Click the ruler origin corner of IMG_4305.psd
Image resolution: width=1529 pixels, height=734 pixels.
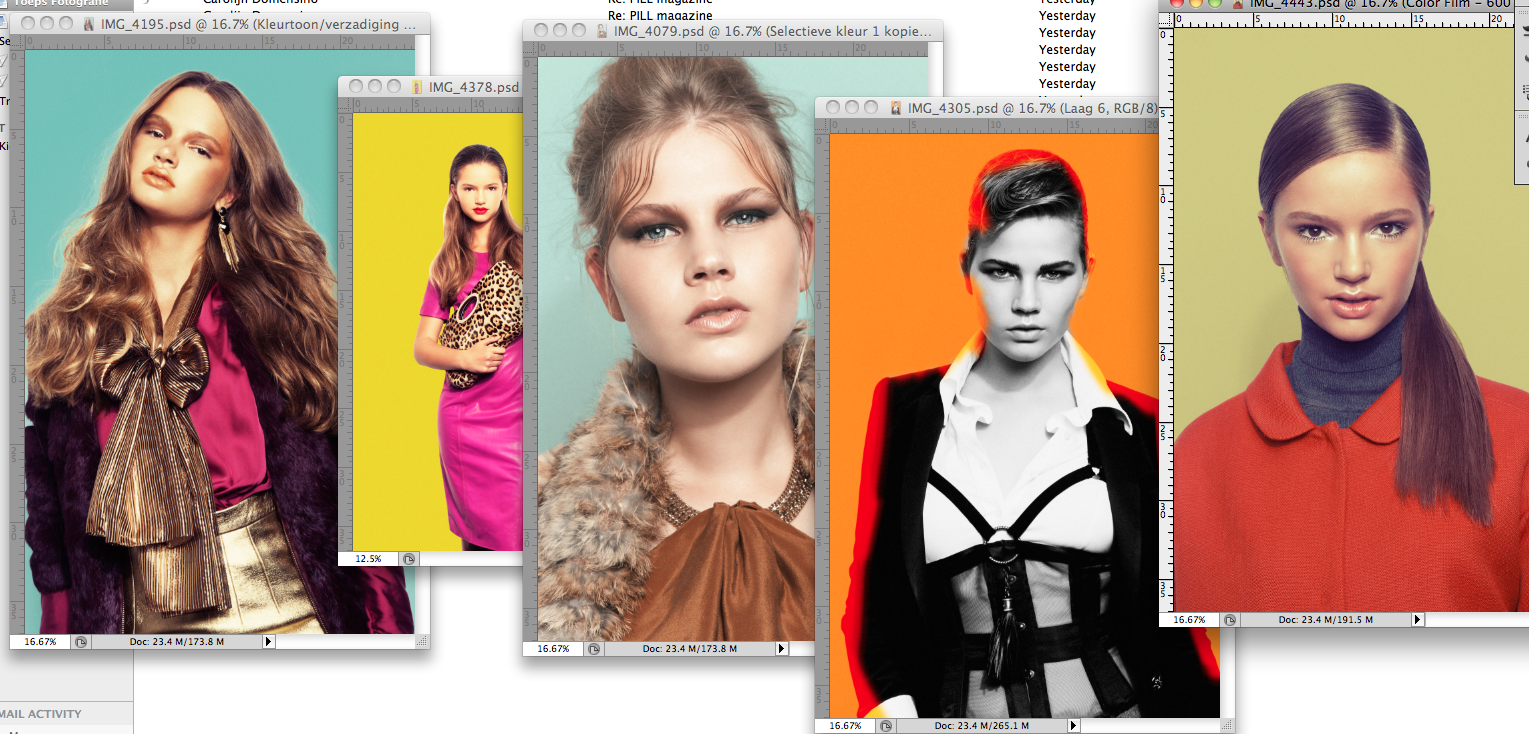pos(823,126)
